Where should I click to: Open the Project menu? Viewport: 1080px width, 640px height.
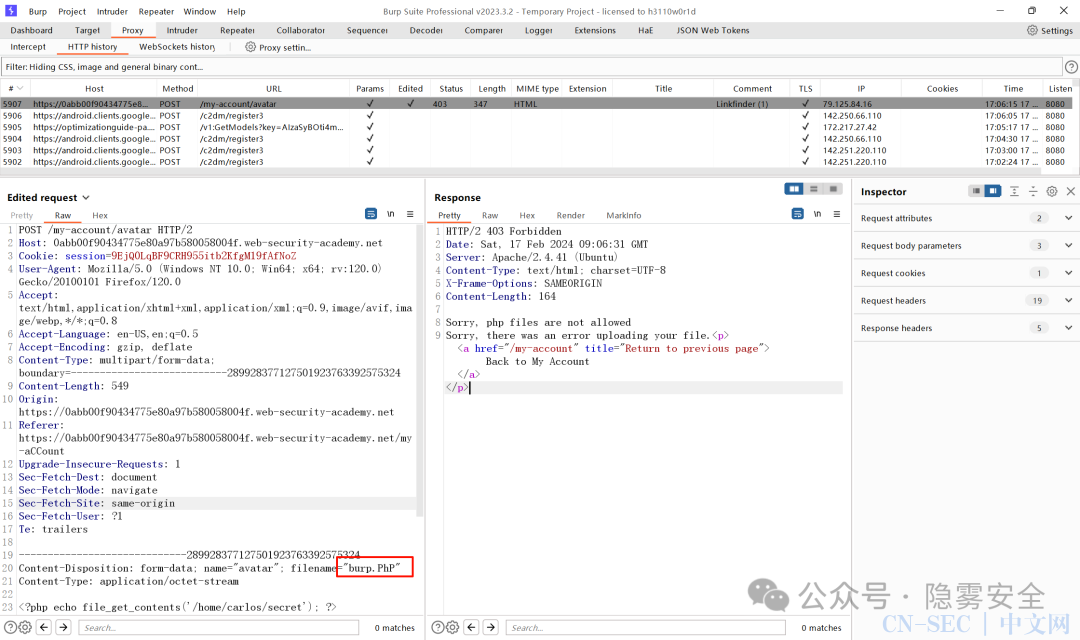pyautogui.click(x=72, y=11)
